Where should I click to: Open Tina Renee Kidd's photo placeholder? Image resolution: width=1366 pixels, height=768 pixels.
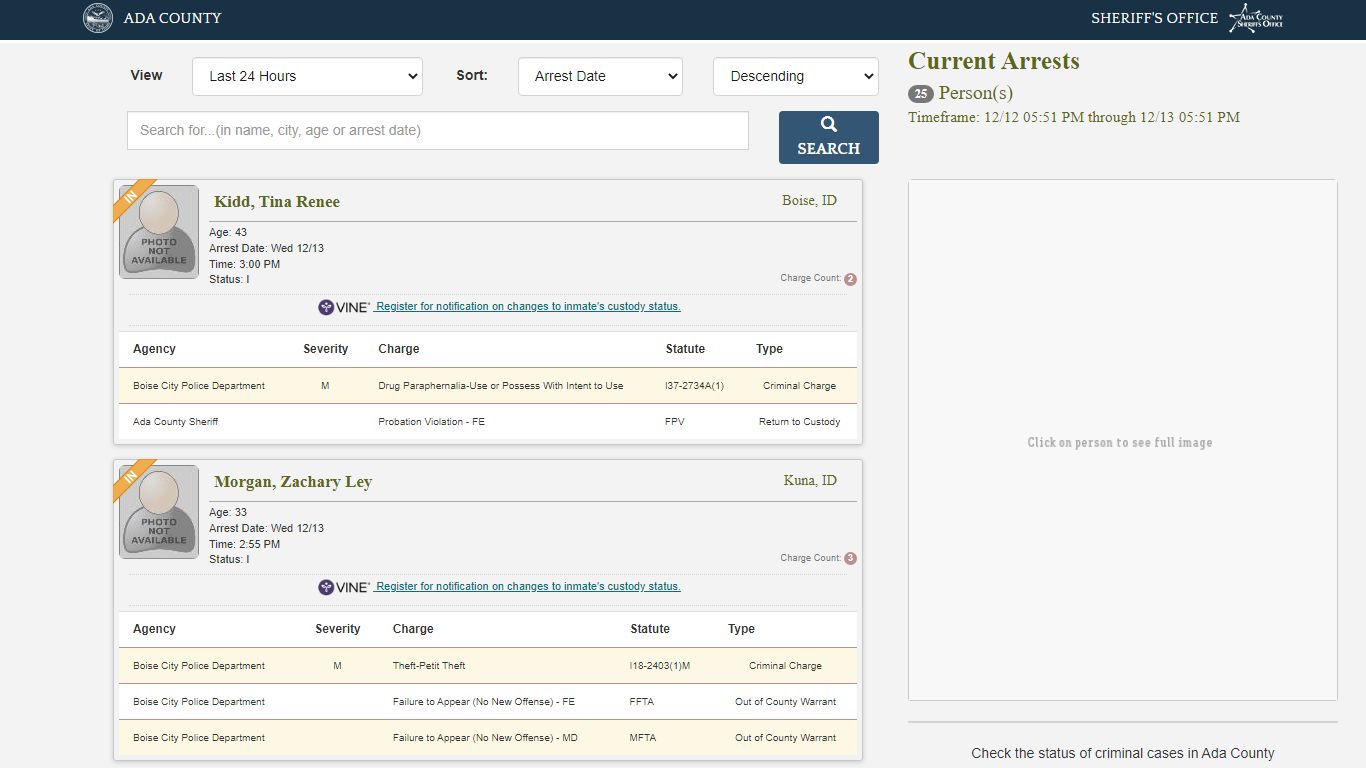point(159,232)
